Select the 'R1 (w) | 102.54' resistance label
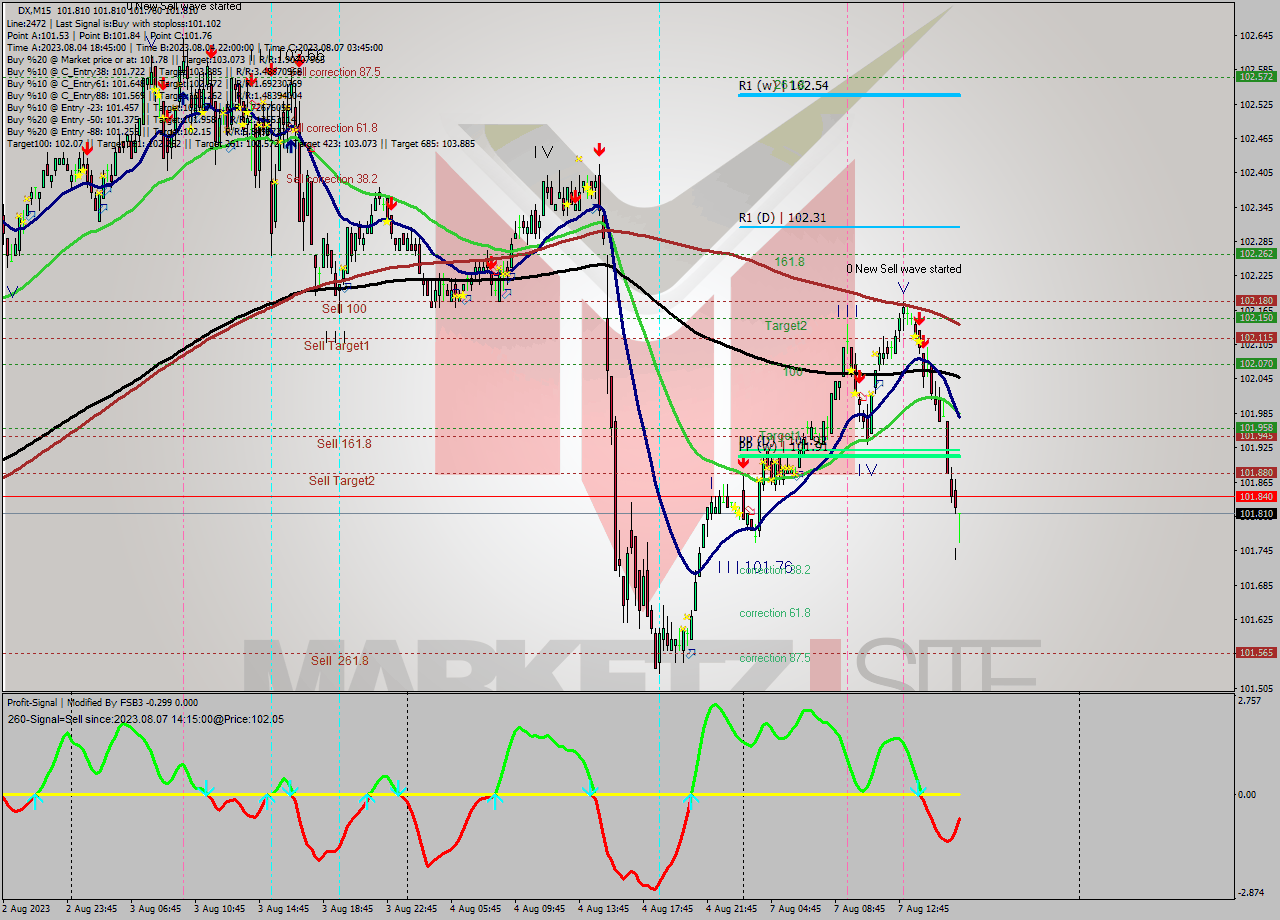The width and height of the screenshot is (1280, 920). point(783,86)
